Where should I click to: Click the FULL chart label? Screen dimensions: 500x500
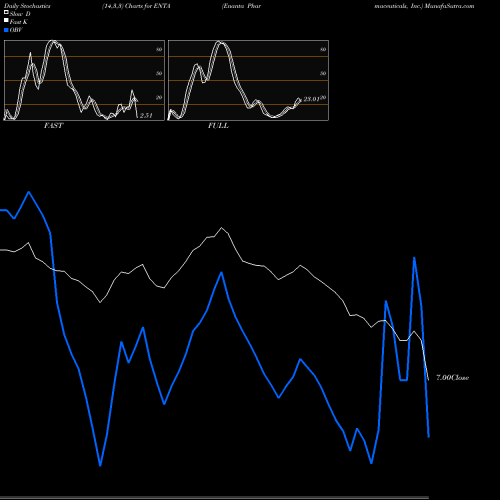tap(218, 126)
